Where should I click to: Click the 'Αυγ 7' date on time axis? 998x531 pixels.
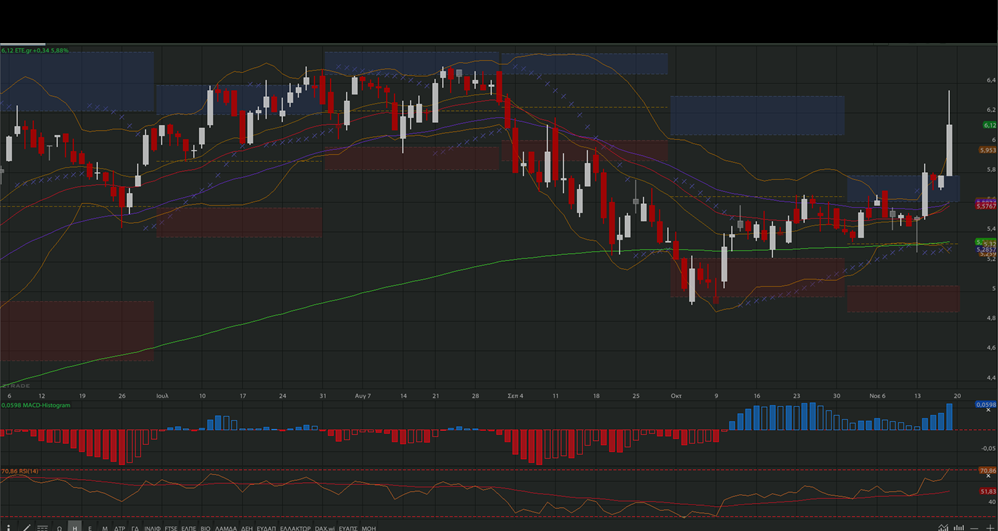(x=363, y=395)
